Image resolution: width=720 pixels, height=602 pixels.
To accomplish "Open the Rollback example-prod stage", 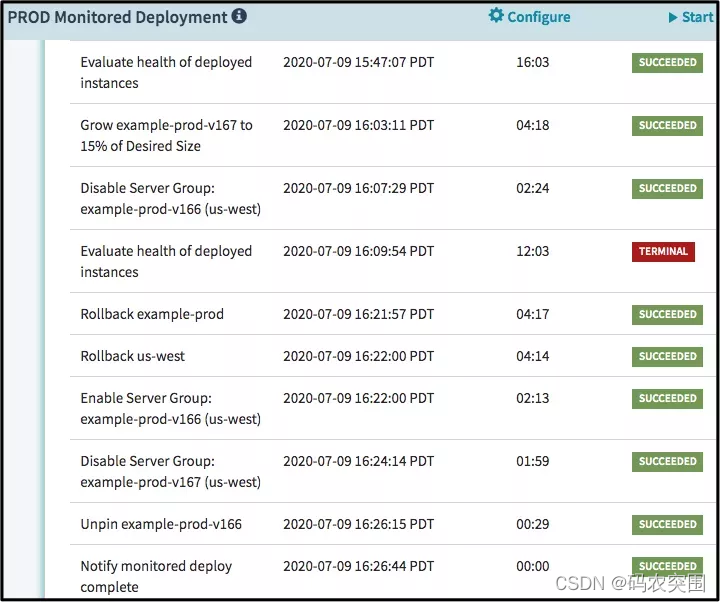I will coord(392,314).
